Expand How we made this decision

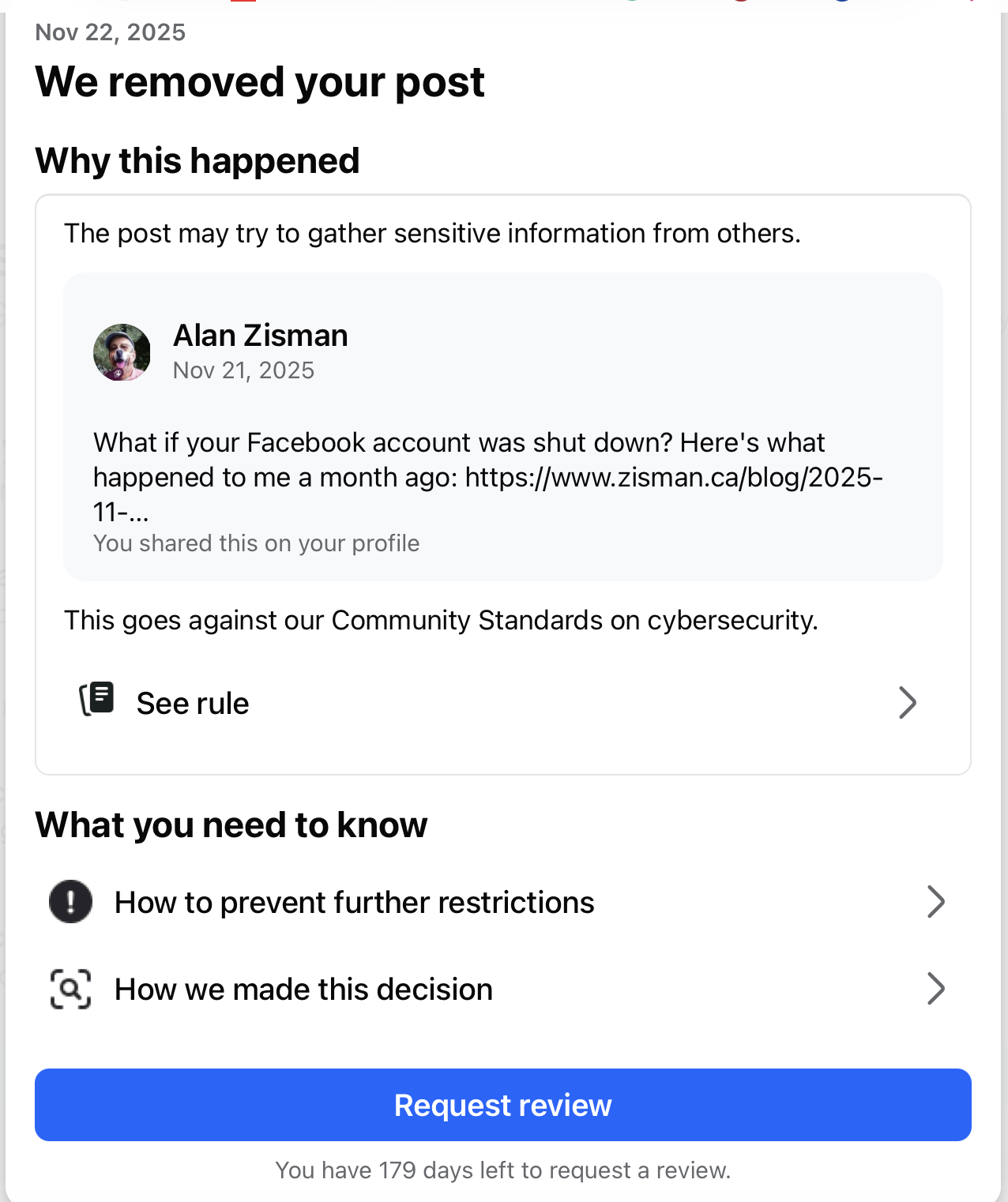pyautogui.click(x=303, y=989)
